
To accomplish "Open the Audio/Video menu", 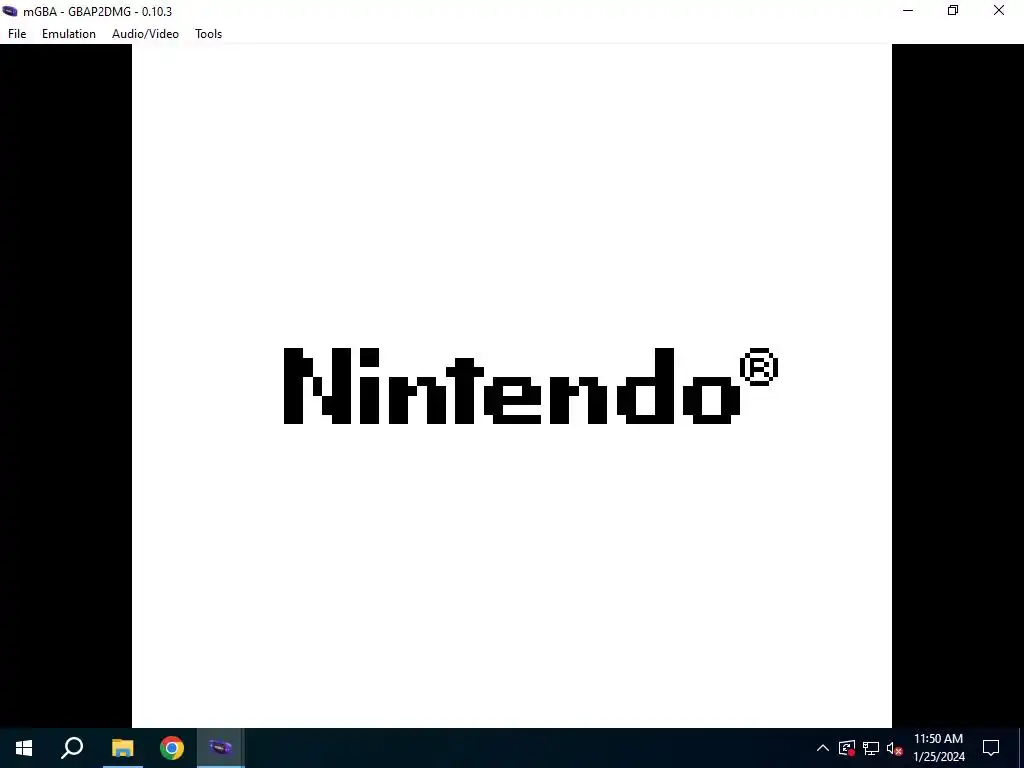I will (145, 34).
